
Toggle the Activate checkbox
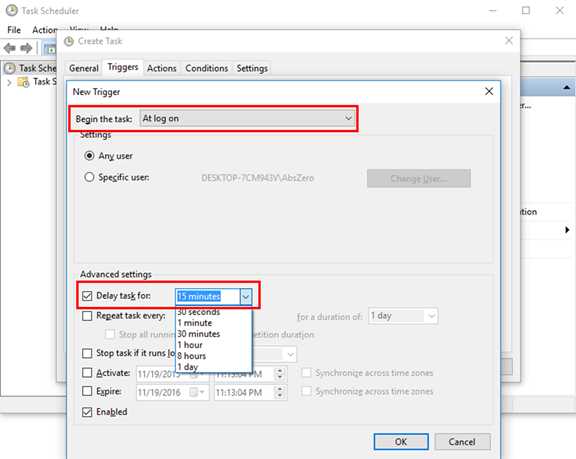[87, 373]
